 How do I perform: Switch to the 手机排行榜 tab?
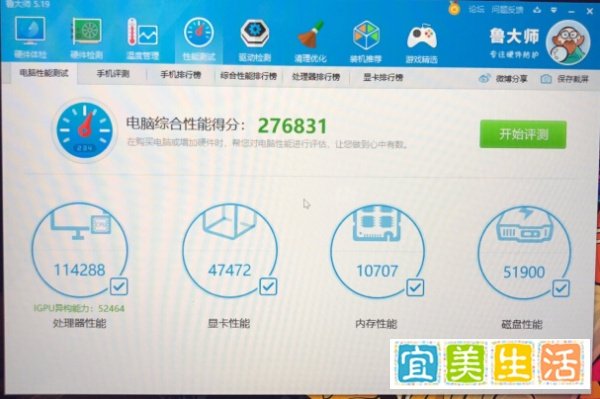tap(181, 75)
